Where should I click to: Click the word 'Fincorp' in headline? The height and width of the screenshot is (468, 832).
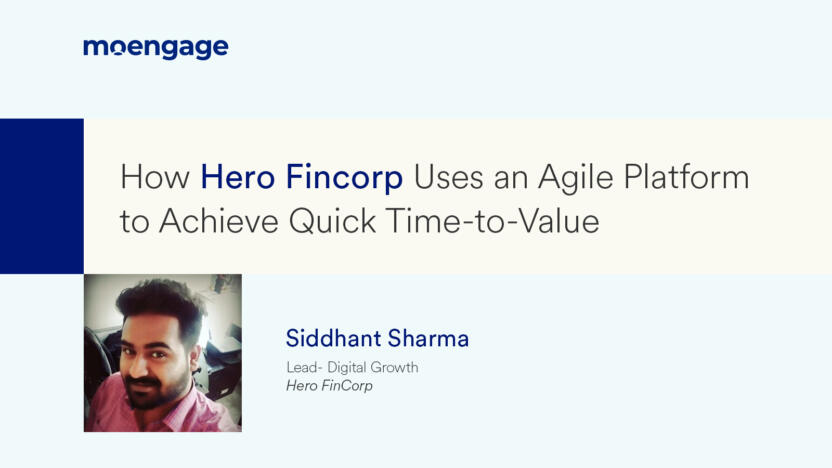[344, 177]
